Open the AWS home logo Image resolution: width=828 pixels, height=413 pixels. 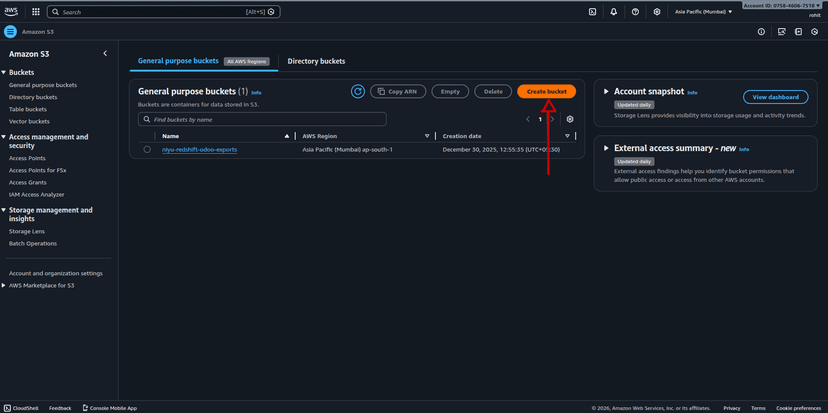point(11,12)
